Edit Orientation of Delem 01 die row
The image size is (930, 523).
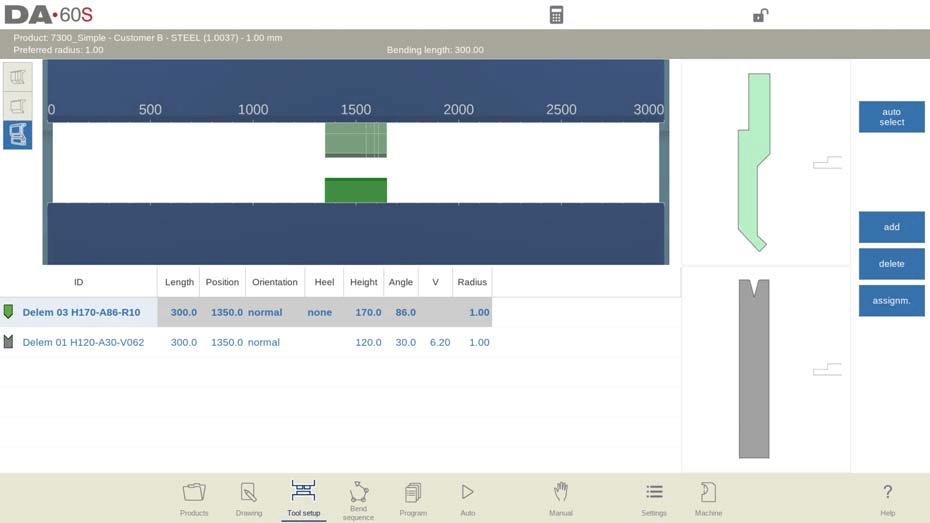pyautogui.click(x=265, y=342)
